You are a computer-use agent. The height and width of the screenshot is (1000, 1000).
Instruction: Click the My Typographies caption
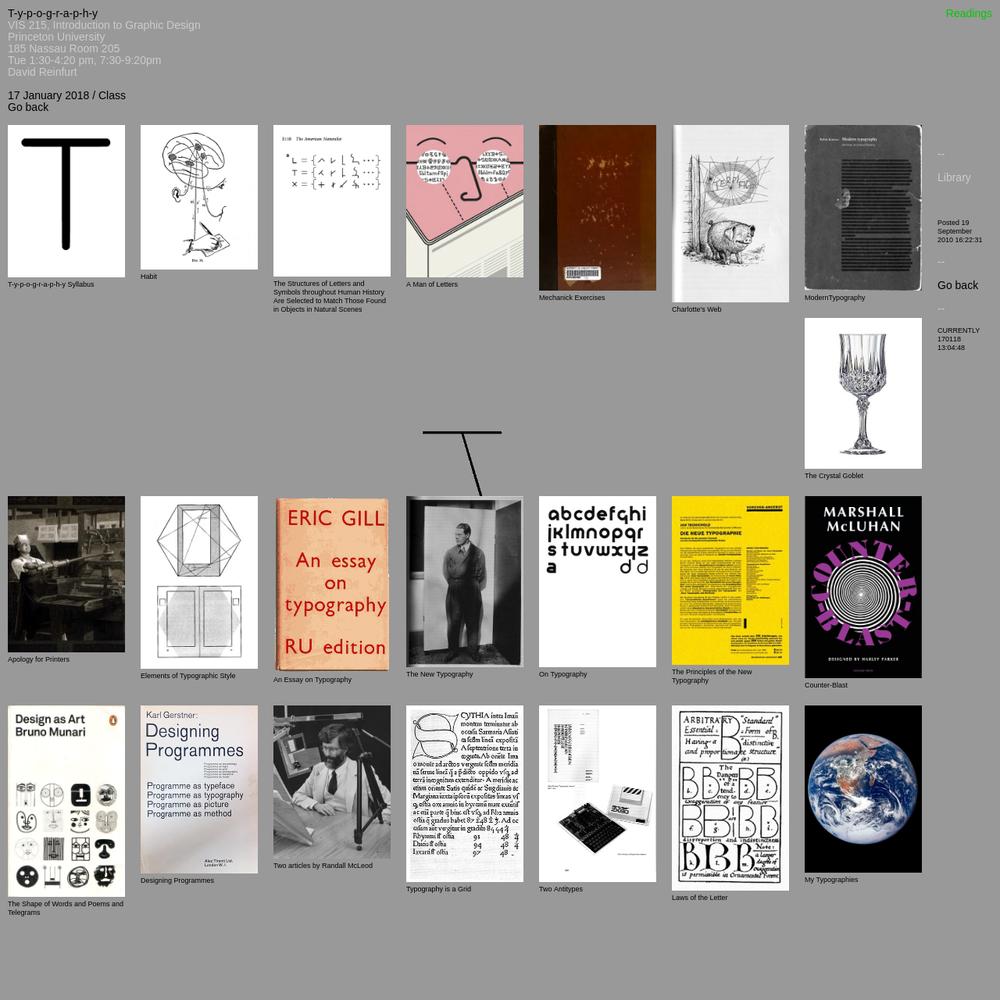pyautogui.click(x=831, y=880)
